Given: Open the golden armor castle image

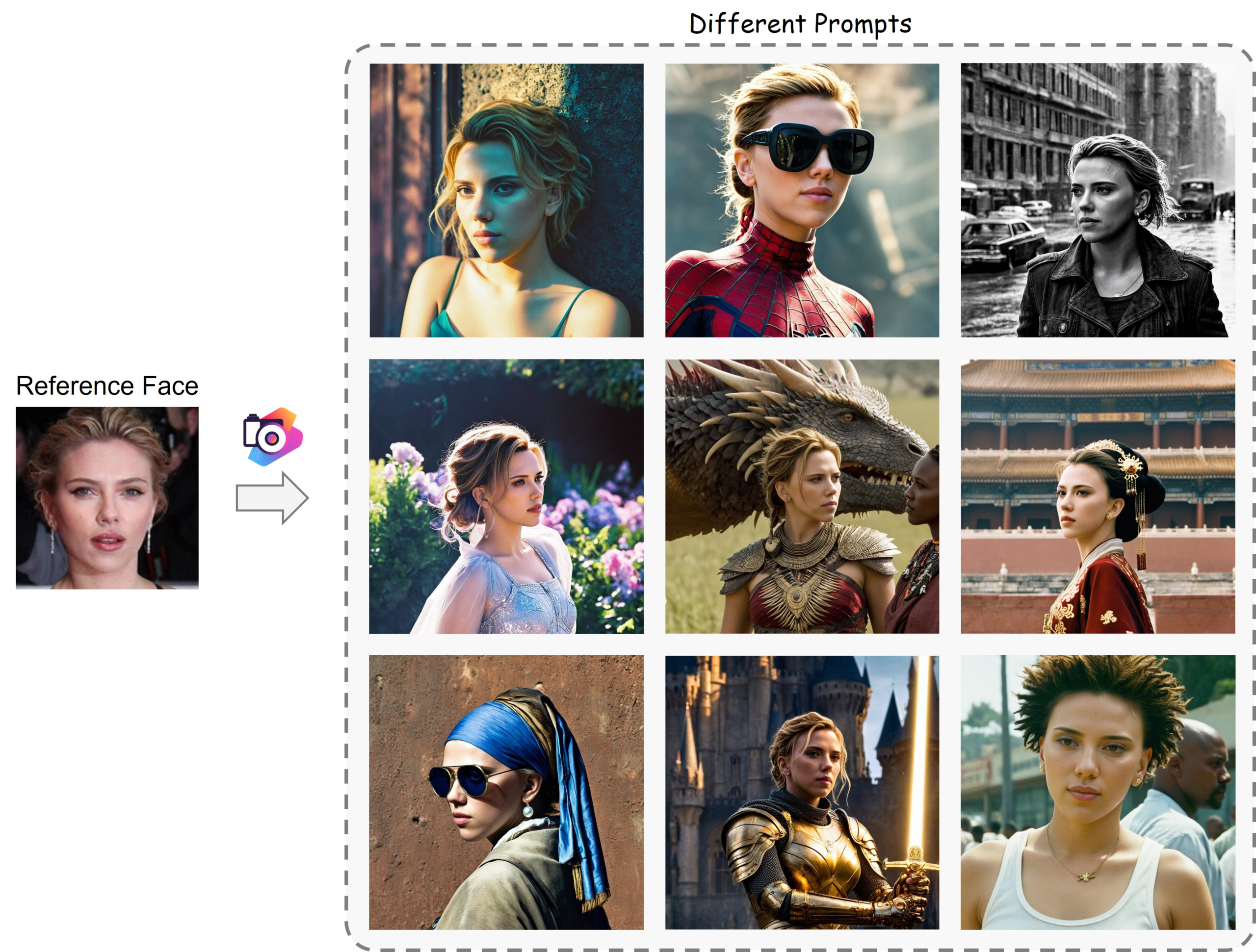Looking at the screenshot, I should [802, 793].
